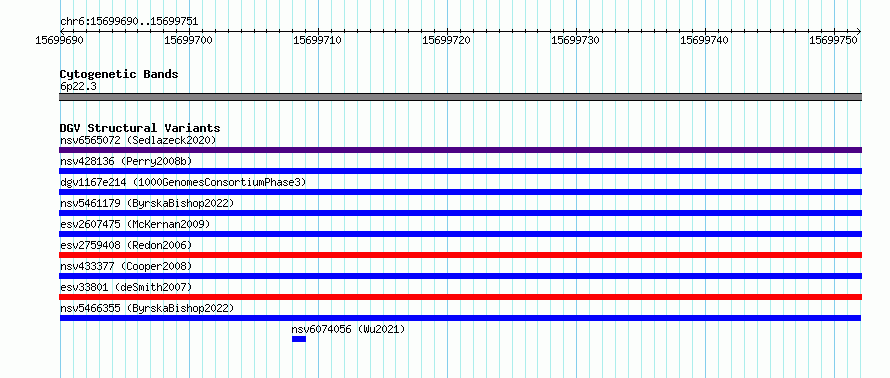Screen dimensions: 890x378
Task: Open dgv1167e214 (1000GenomesConsortiumPhase3) label
Action: coord(183,182)
